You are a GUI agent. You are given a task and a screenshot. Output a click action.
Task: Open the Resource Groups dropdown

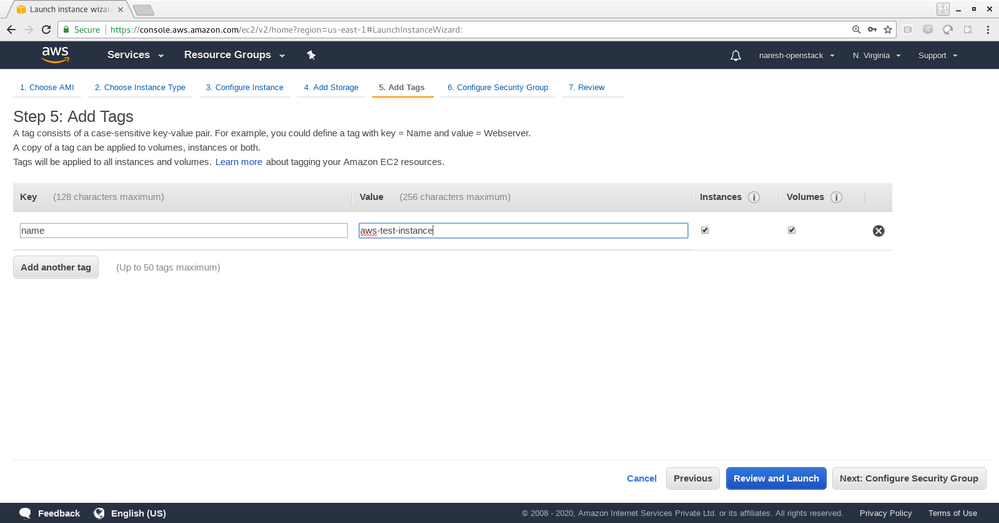[234, 55]
